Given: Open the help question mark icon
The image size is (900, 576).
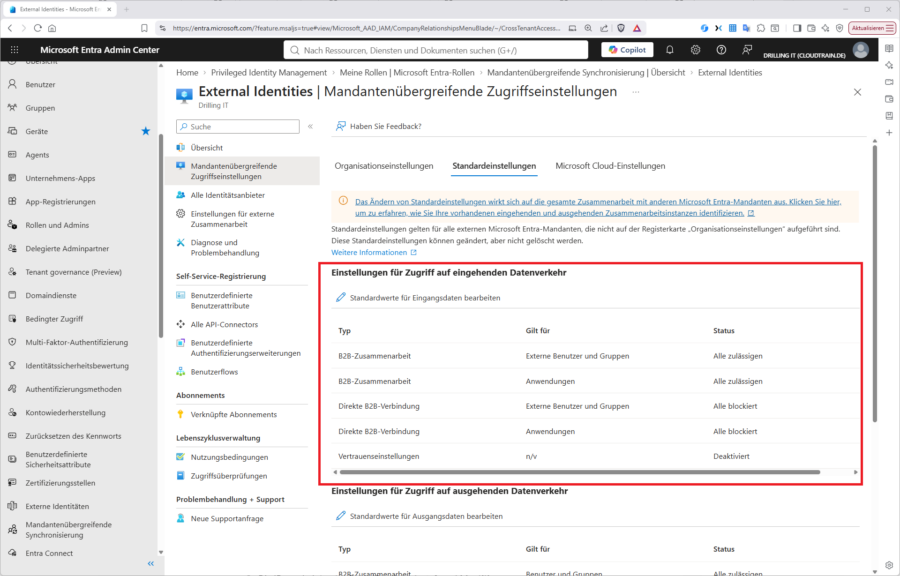Looking at the screenshot, I should click(x=721, y=50).
